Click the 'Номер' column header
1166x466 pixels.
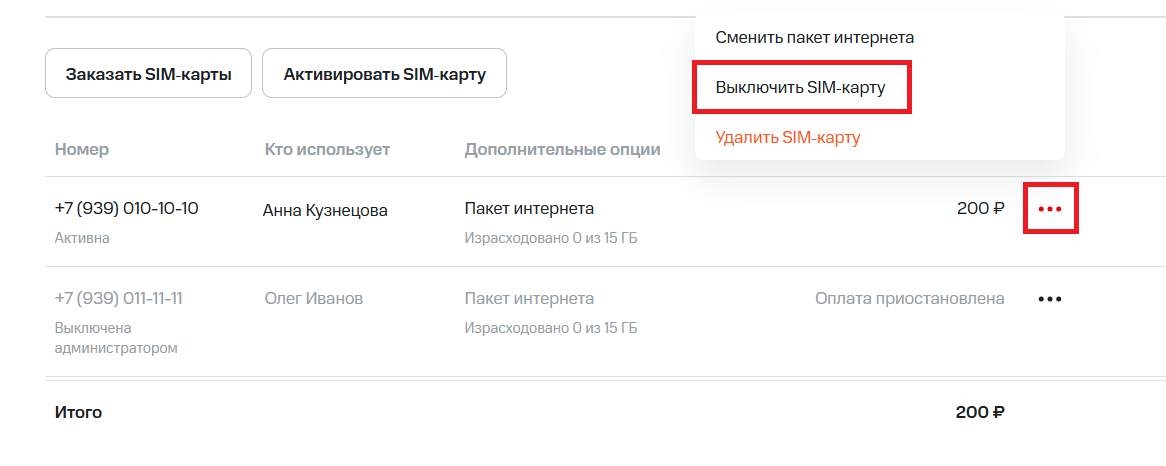pyautogui.click(x=82, y=149)
